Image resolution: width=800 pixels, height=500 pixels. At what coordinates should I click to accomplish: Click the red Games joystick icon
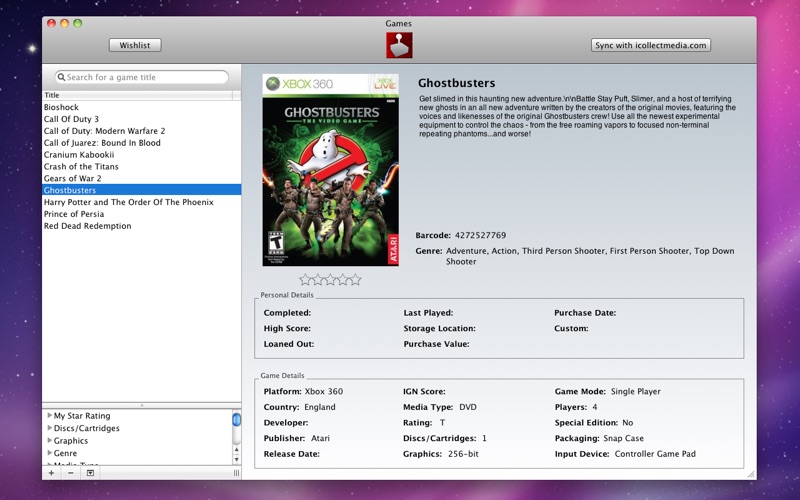pyautogui.click(x=399, y=45)
